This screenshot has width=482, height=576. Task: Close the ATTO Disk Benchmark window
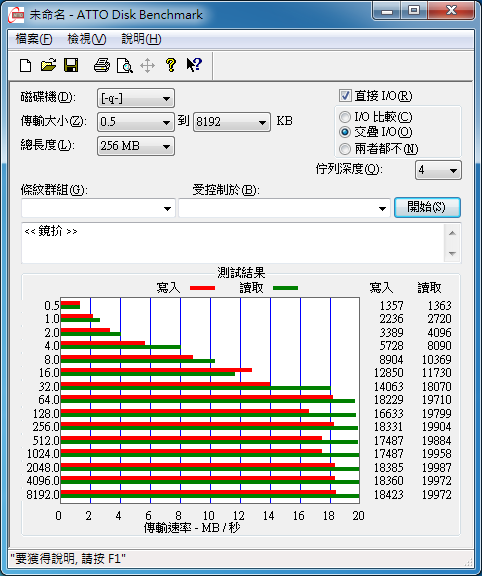[450, 10]
